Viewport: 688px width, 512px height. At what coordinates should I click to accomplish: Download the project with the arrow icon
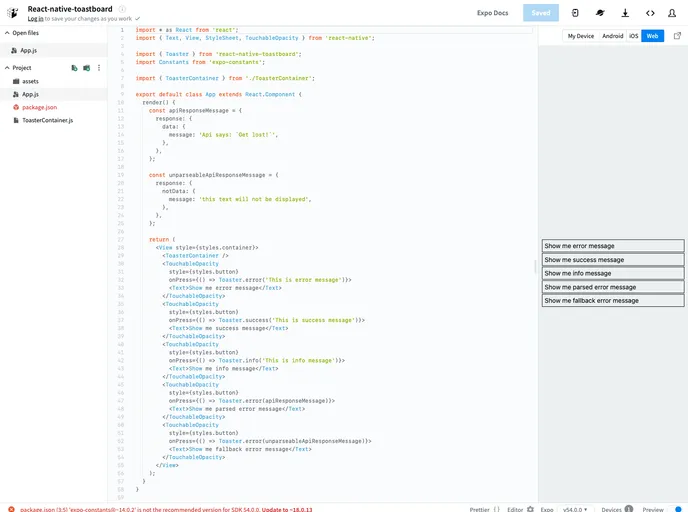click(x=625, y=13)
